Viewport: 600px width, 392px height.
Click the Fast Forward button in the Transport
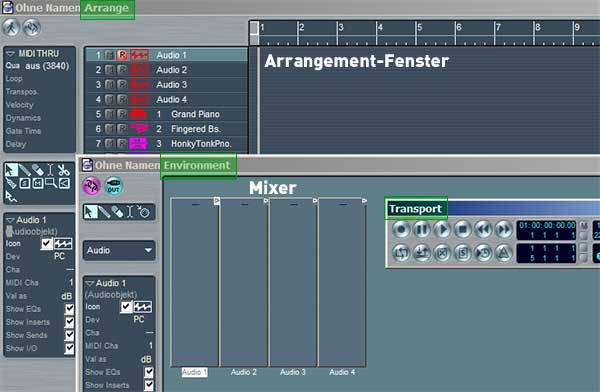click(504, 230)
